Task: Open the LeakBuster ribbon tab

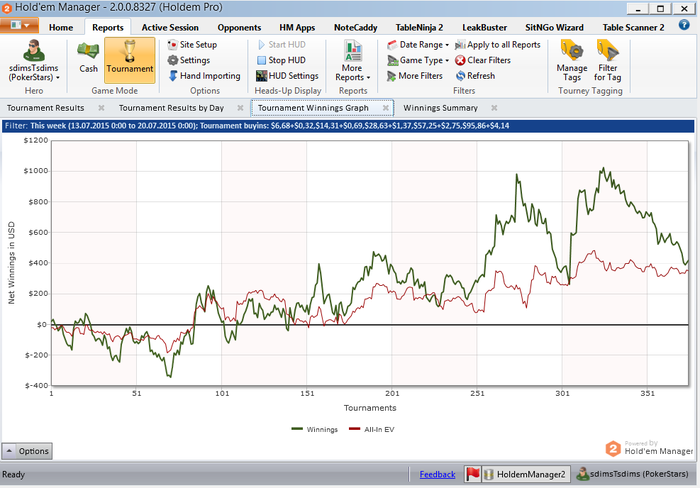Action: click(484, 28)
